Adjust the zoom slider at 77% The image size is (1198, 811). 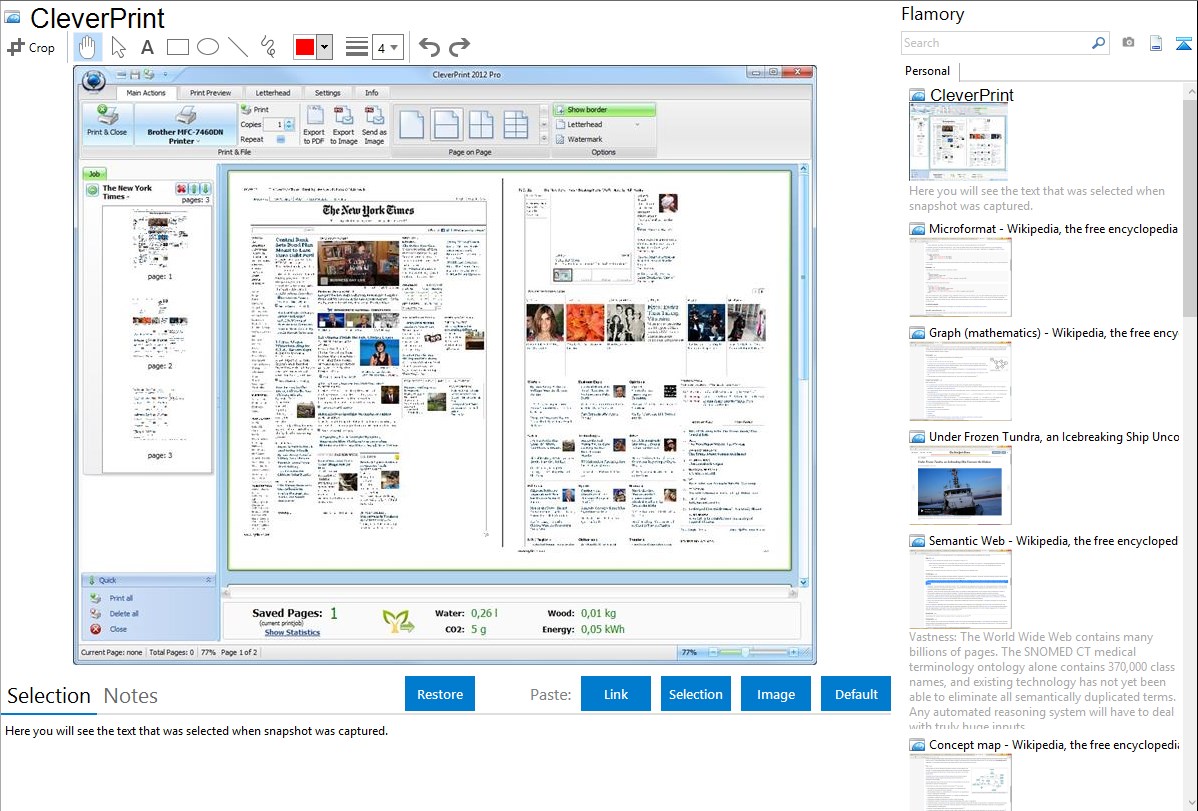744,652
